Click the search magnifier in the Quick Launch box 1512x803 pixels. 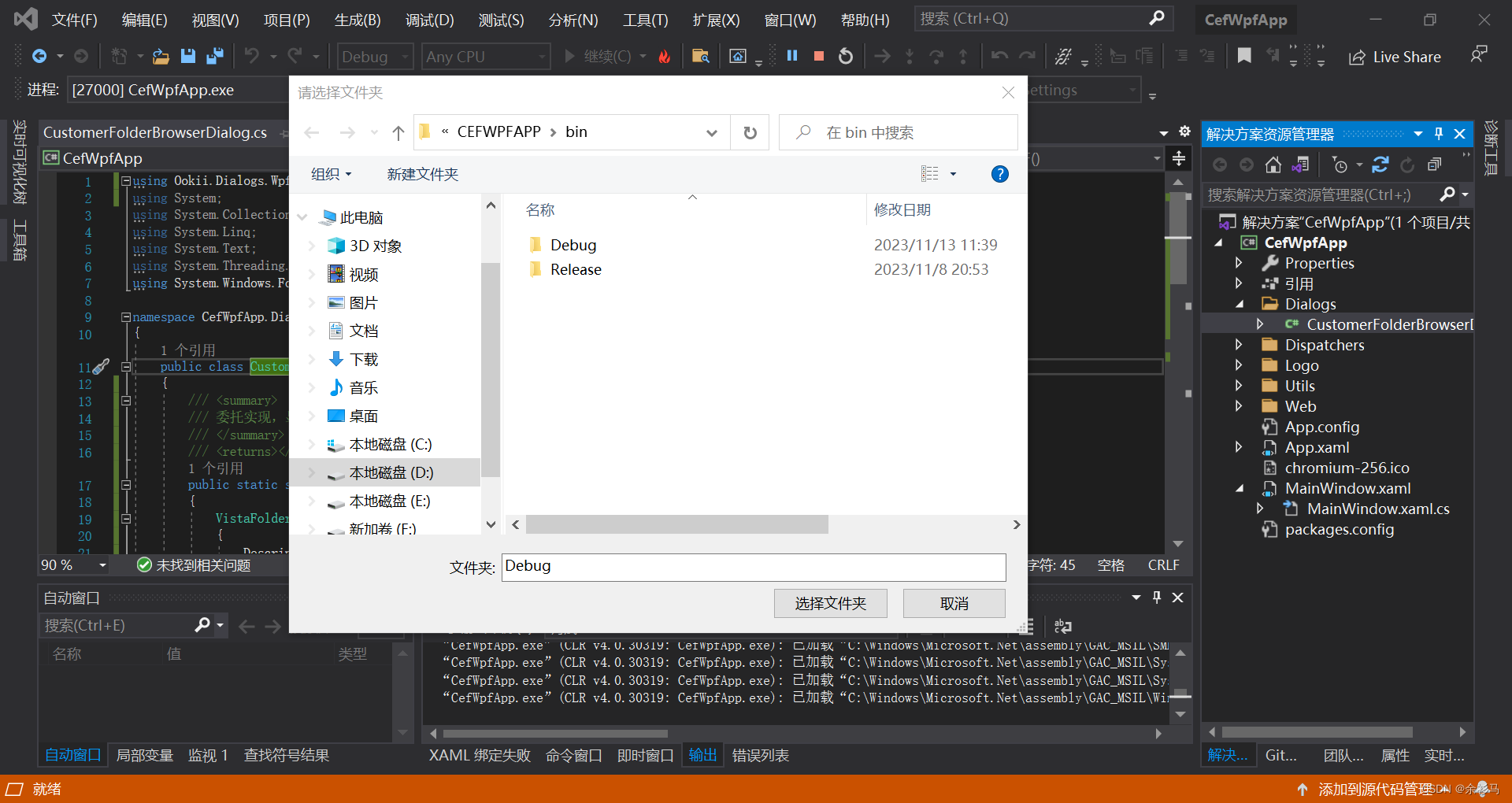click(x=1156, y=17)
